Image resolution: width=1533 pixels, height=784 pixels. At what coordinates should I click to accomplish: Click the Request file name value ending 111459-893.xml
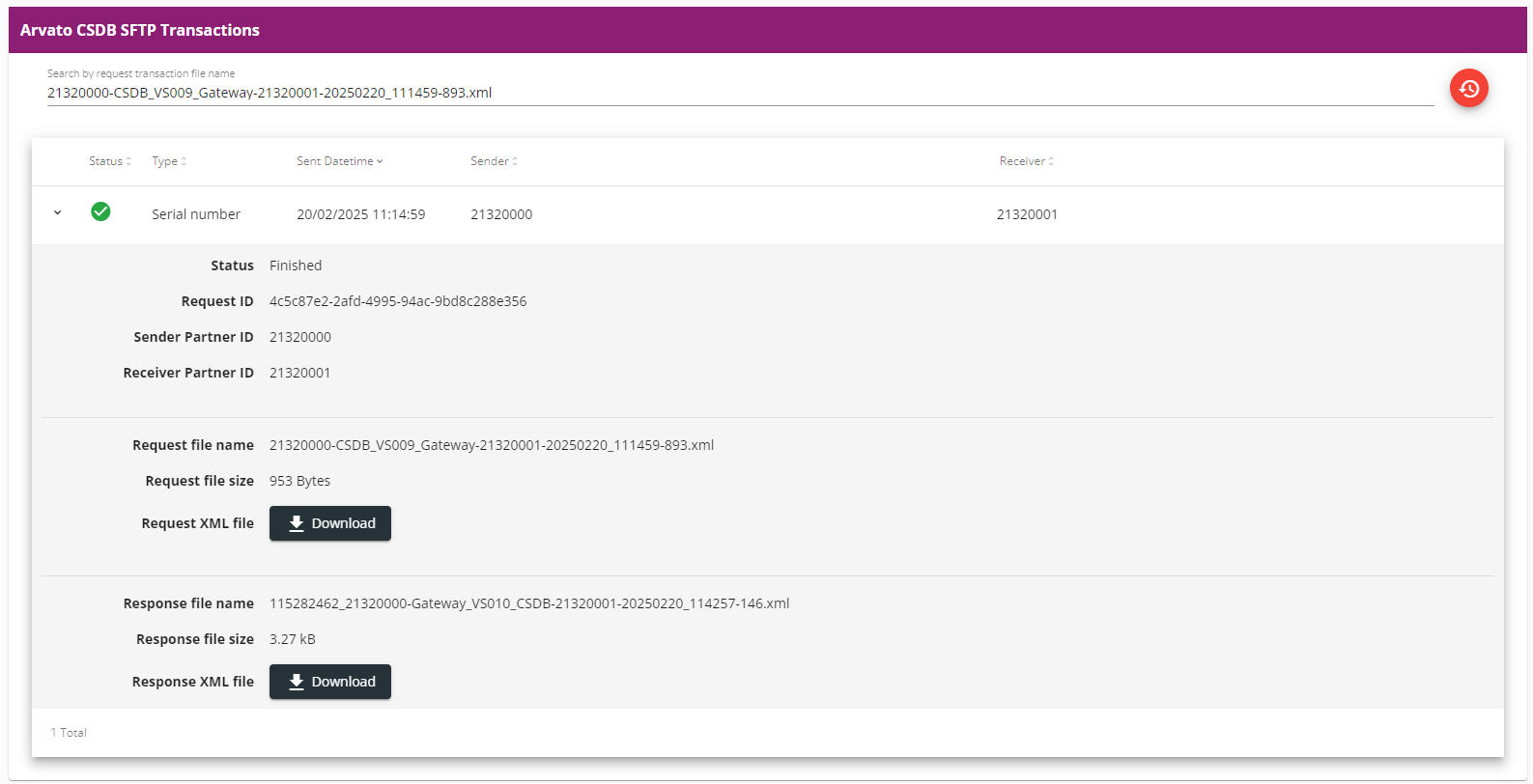(492, 445)
